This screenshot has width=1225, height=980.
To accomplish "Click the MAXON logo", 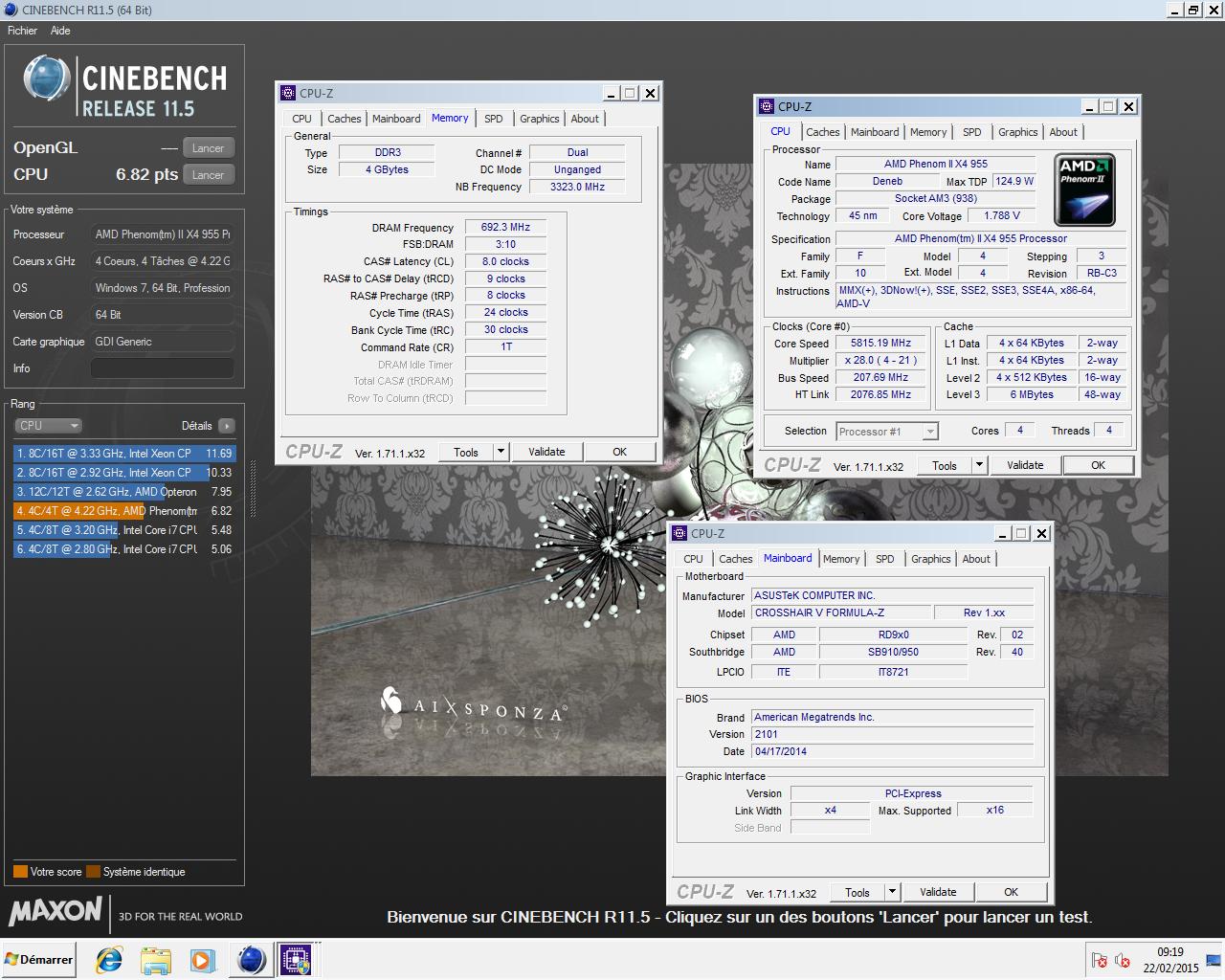I will tap(56, 911).
